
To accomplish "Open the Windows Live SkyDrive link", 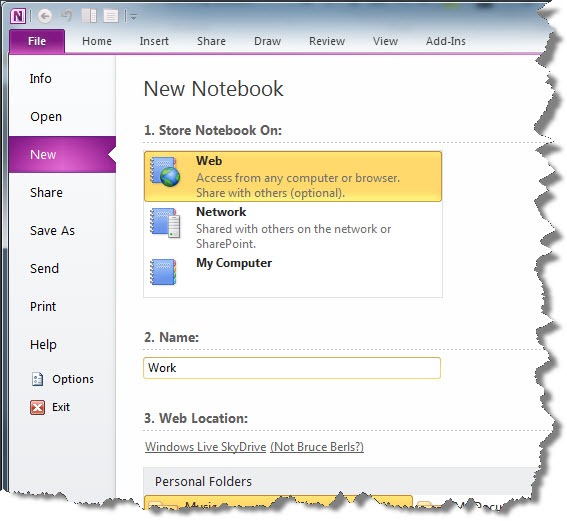I will coord(205,447).
